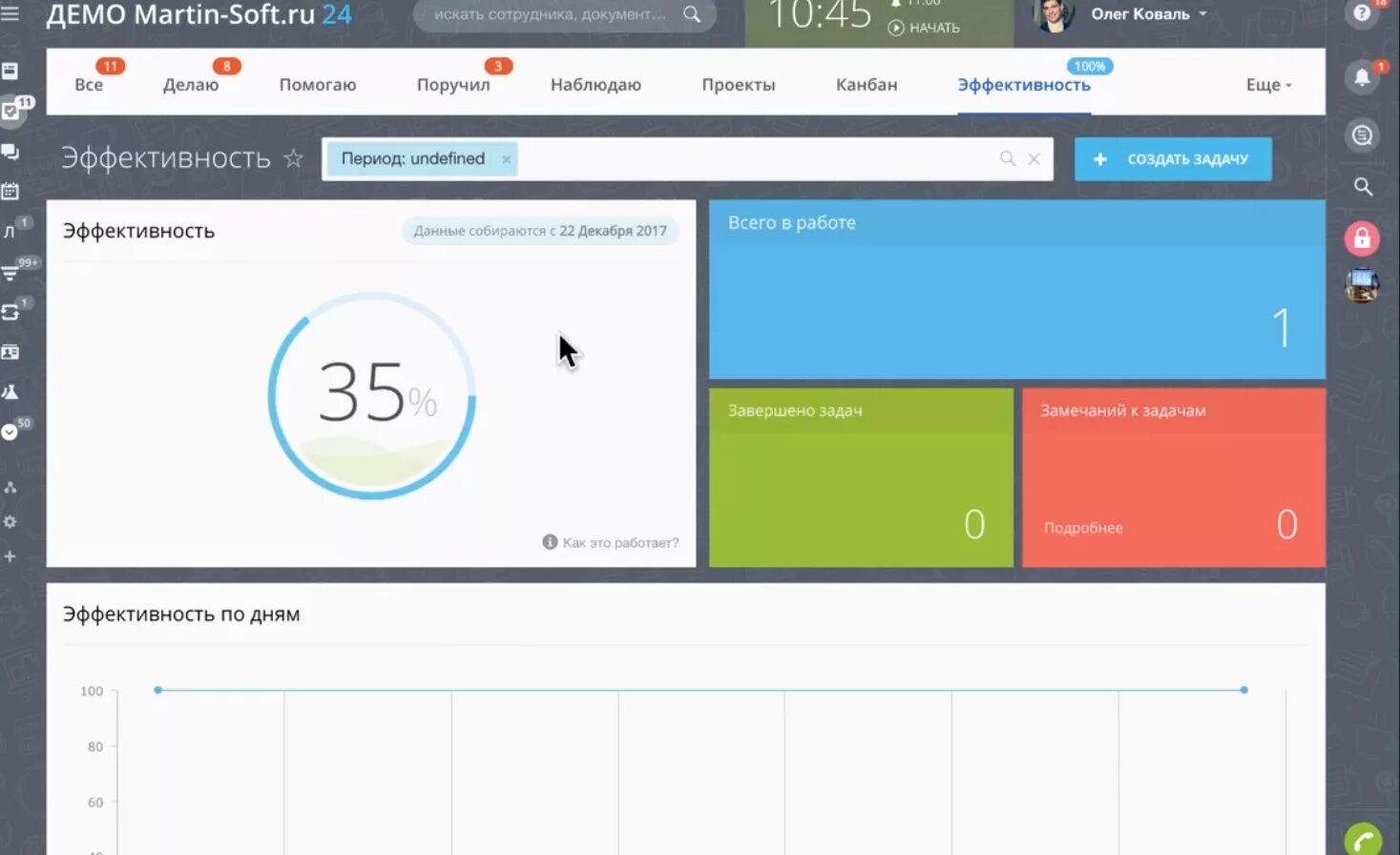Open the tasks checkbox sidebar icon
The height and width of the screenshot is (855, 1400).
[x=10, y=111]
